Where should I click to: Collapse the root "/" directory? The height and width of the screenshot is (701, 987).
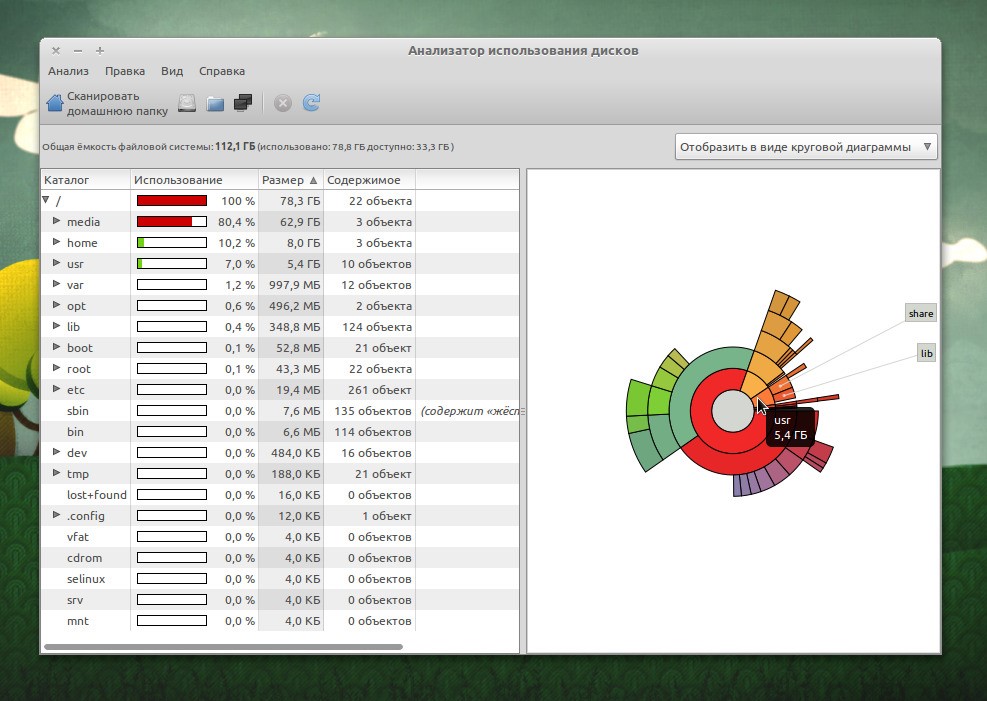[x=46, y=201]
